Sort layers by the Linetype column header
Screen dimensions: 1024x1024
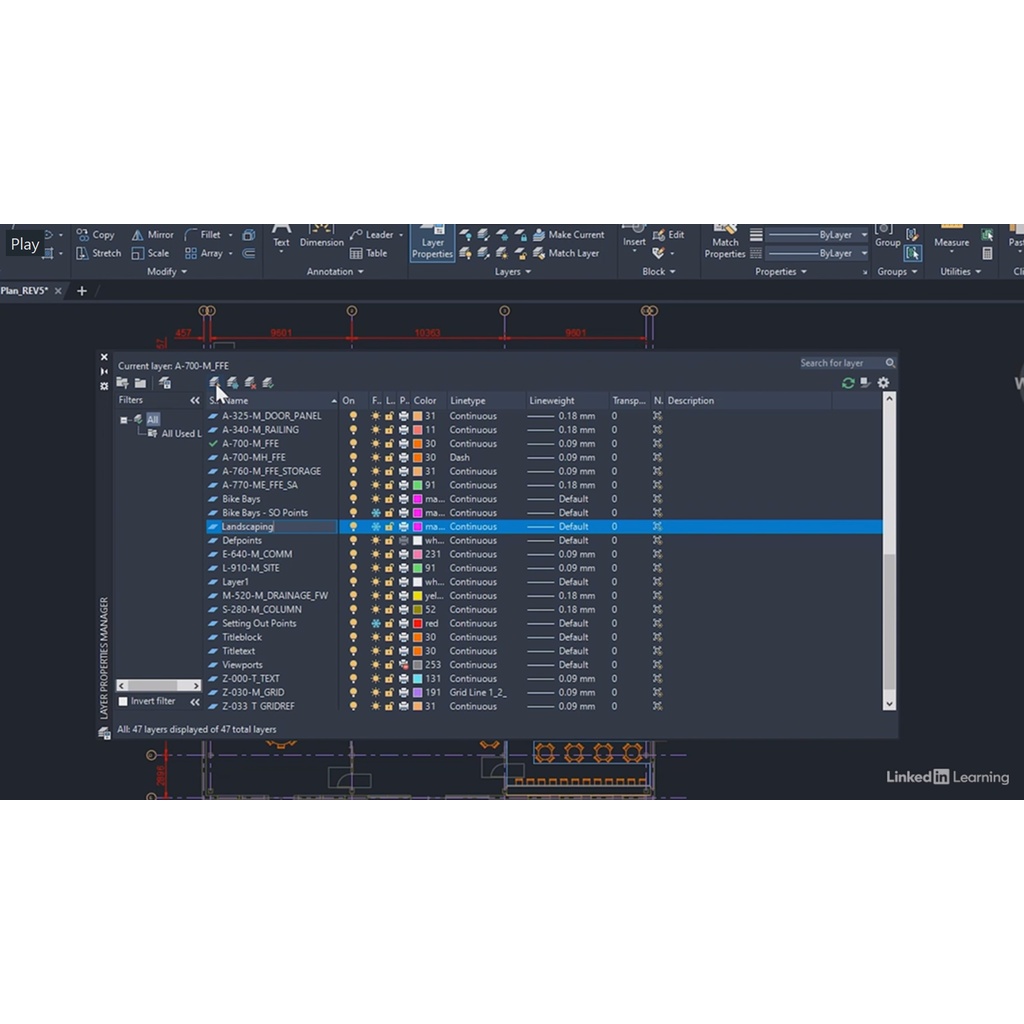tap(467, 401)
